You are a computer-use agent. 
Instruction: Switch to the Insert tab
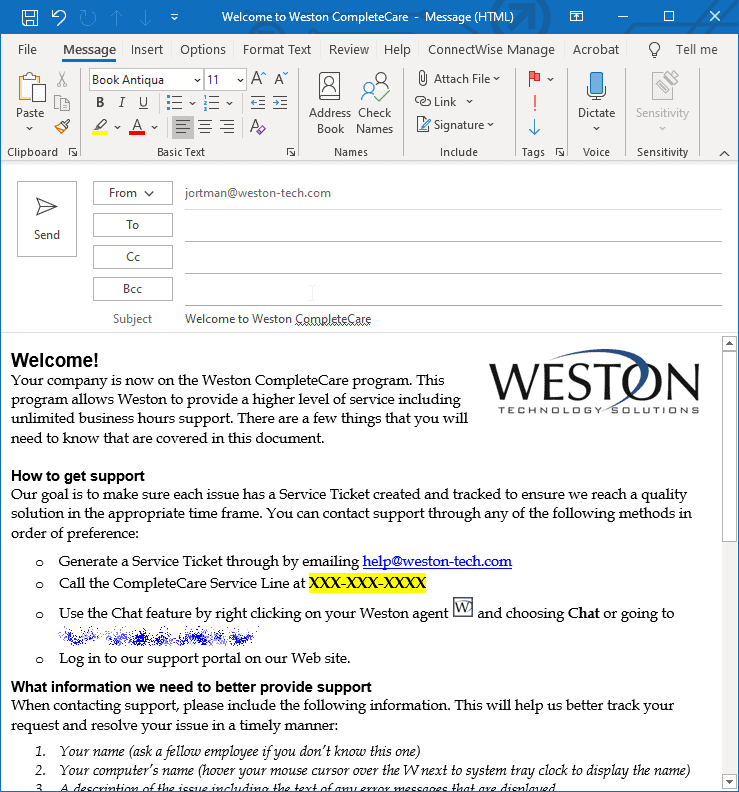click(146, 50)
